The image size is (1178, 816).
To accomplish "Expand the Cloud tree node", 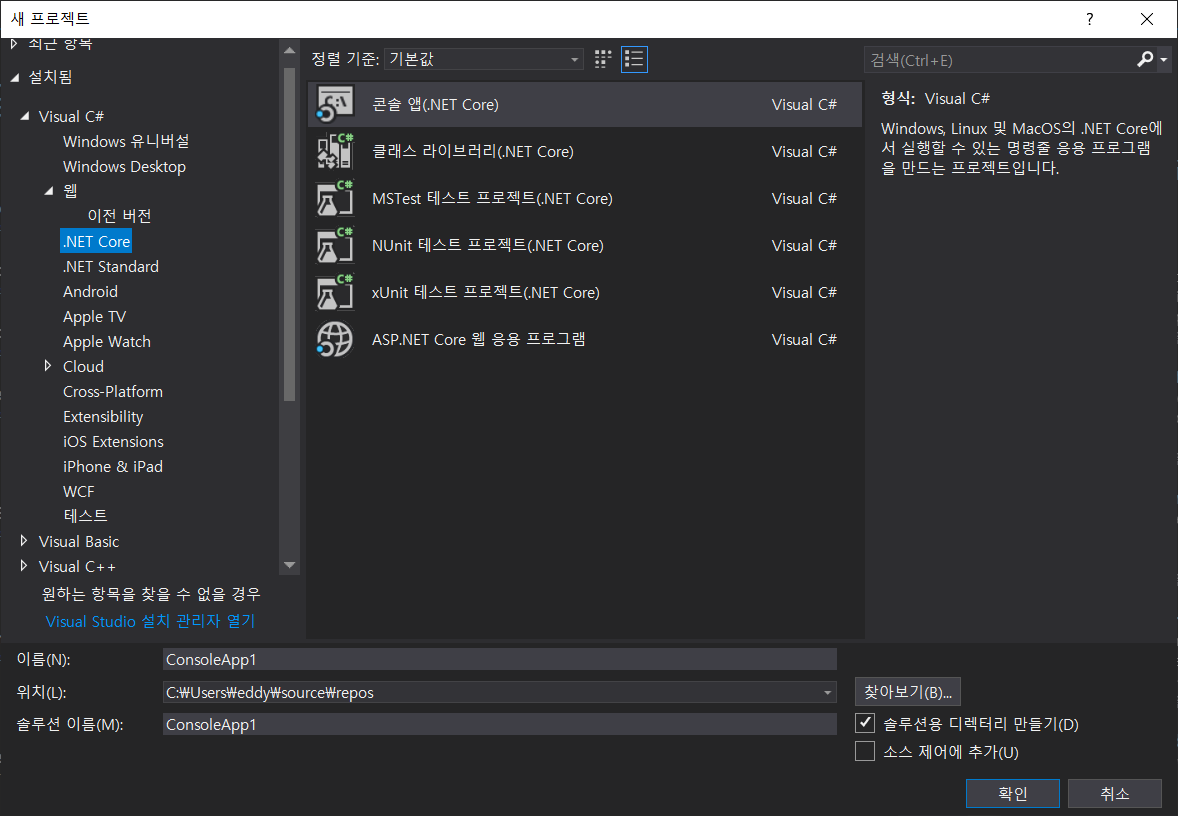I will (48, 366).
